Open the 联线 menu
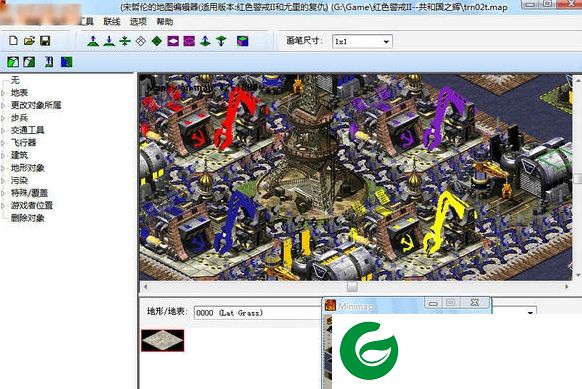The image size is (582, 389). point(112,22)
